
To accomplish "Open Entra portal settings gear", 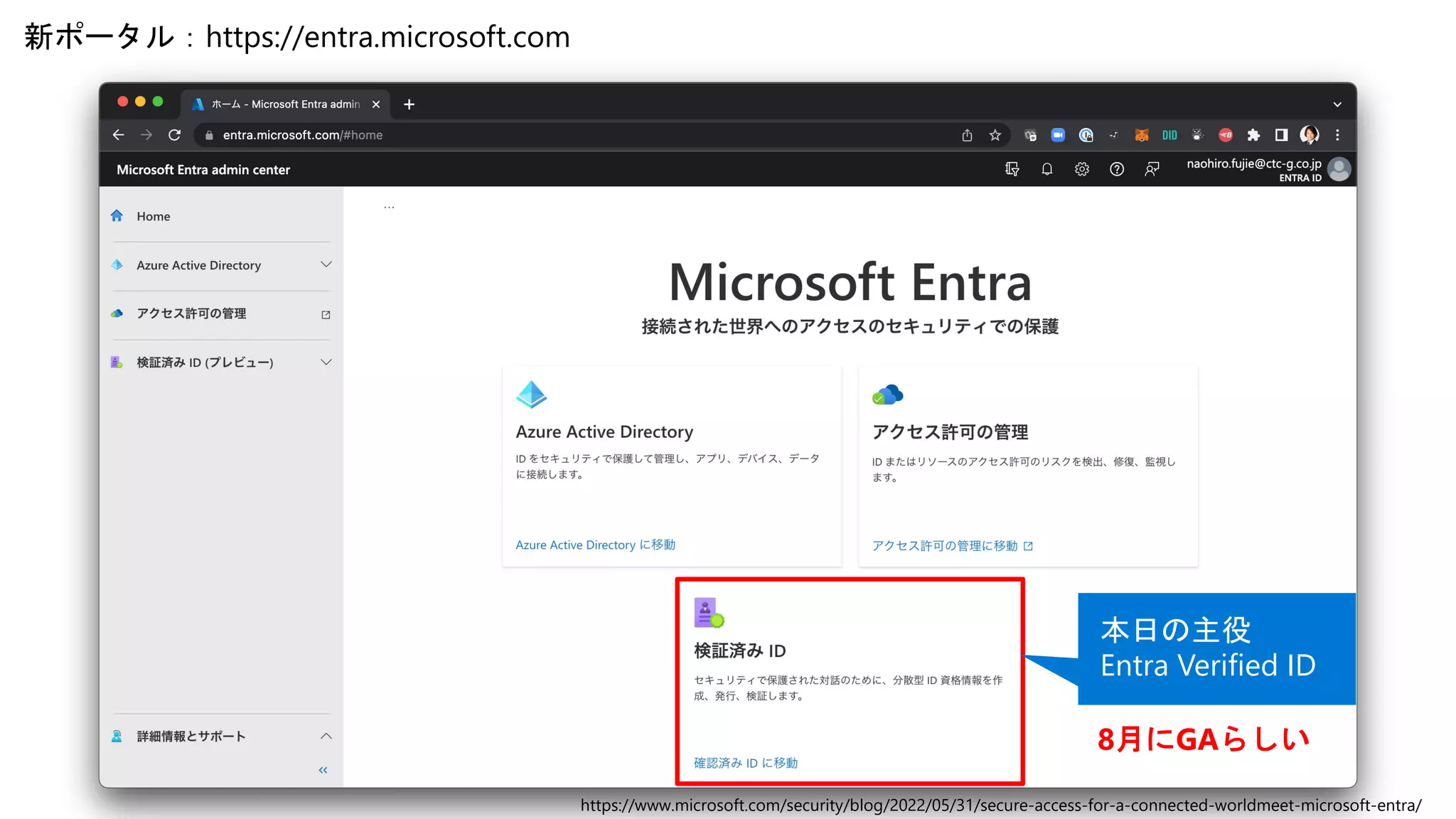I will 1082,169.
